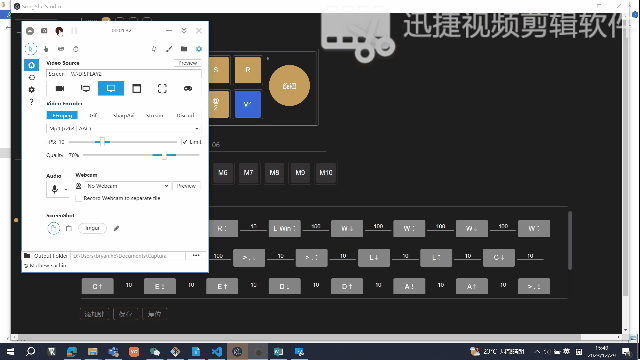This screenshot has height=360, width=640.
Task: Adjust the Quality slider
Action: point(141,155)
